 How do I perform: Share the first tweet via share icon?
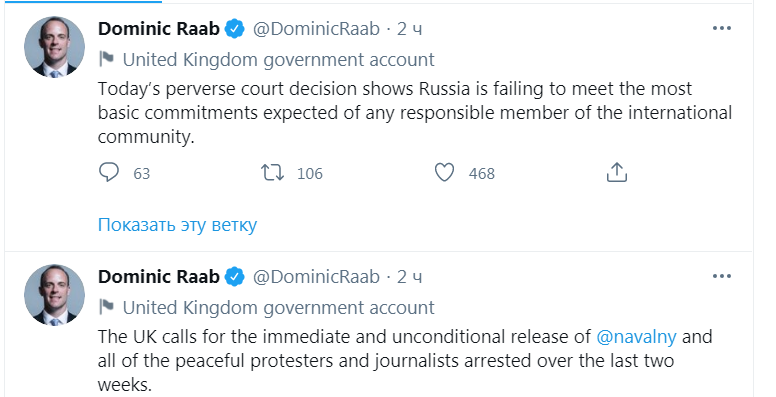point(617,173)
